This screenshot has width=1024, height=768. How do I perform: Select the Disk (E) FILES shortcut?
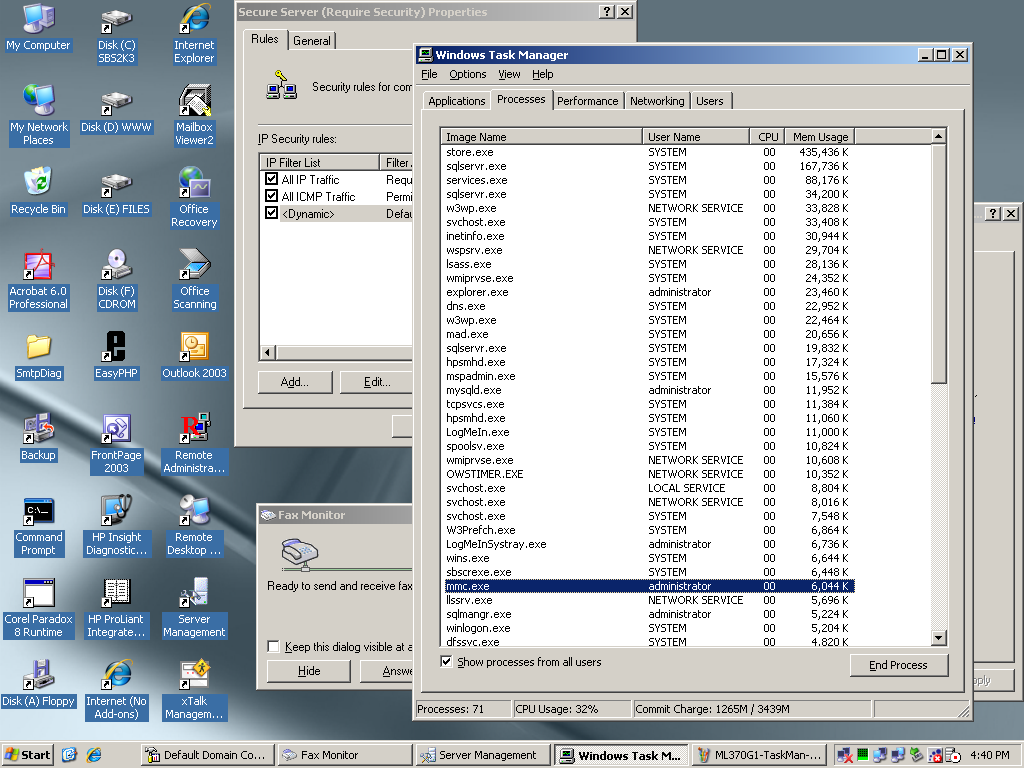point(116,193)
